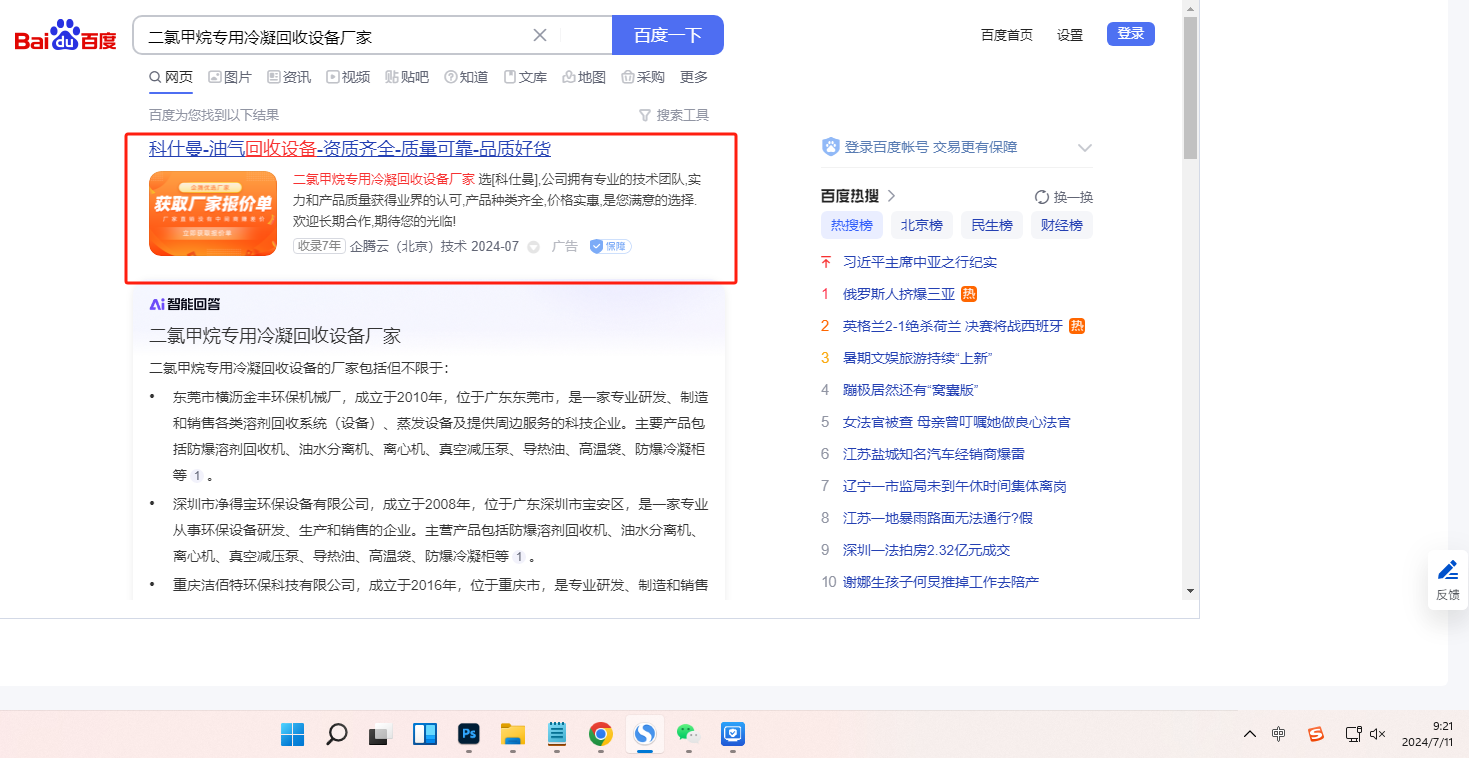Switch to the 视频 tab
This screenshot has width=1469, height=758.
click(x=348, y=77)
